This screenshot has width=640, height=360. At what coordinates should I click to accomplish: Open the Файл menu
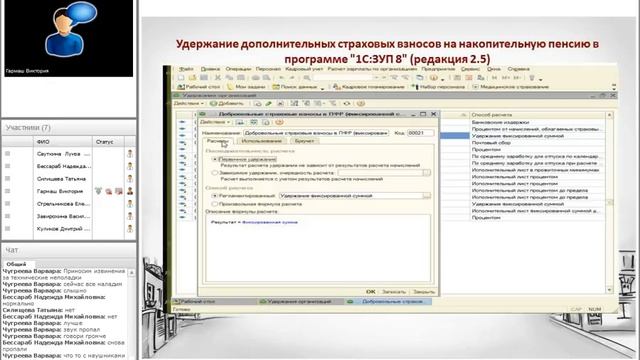point(186,69)
